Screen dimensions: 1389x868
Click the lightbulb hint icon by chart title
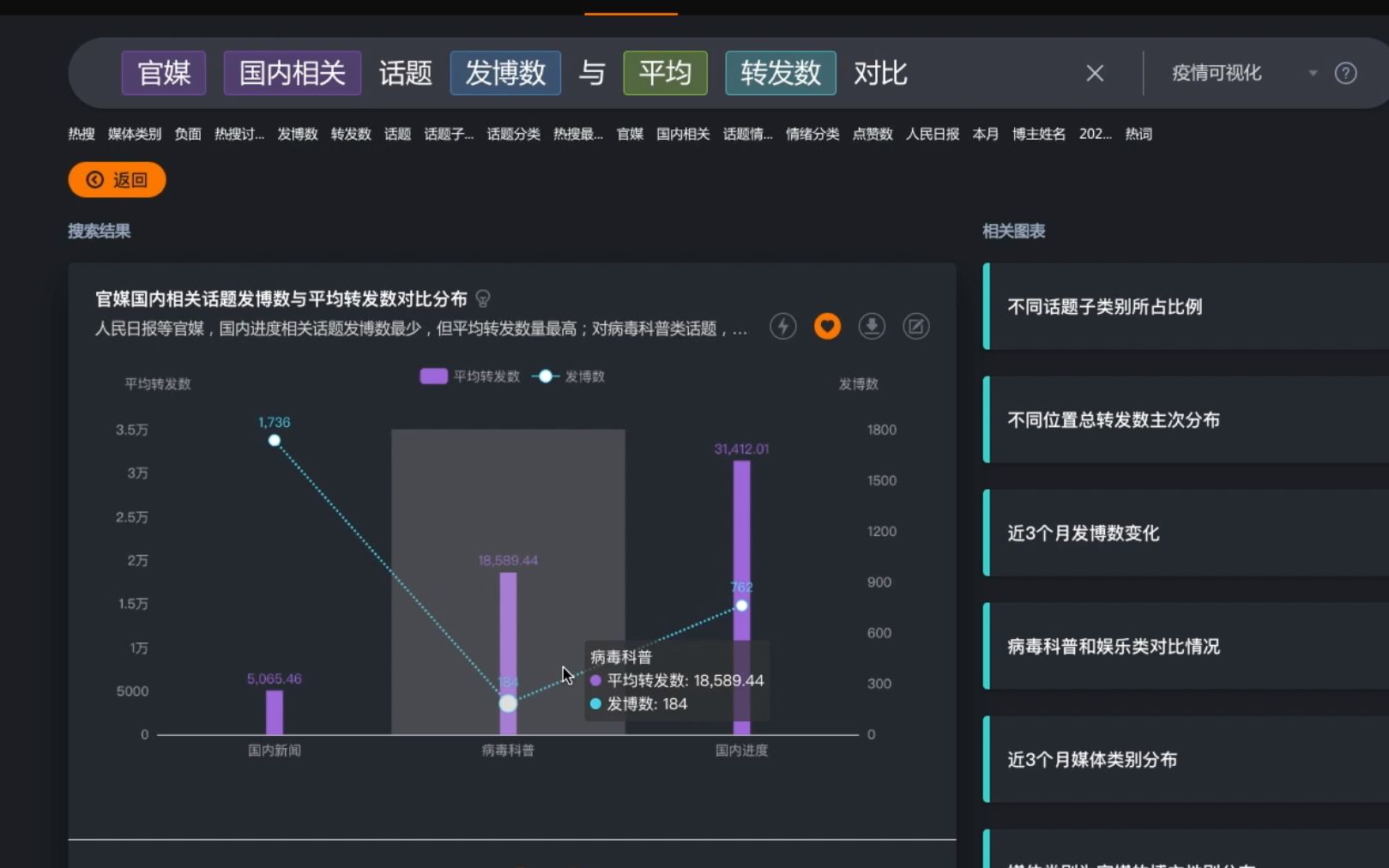pyautogui.click(x=483, y=298)
